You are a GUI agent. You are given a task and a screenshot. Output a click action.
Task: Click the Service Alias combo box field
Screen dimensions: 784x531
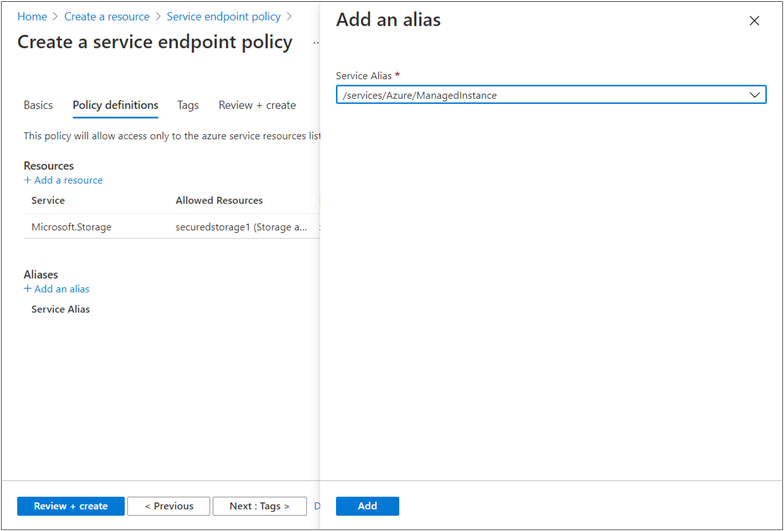click(551, 95)
